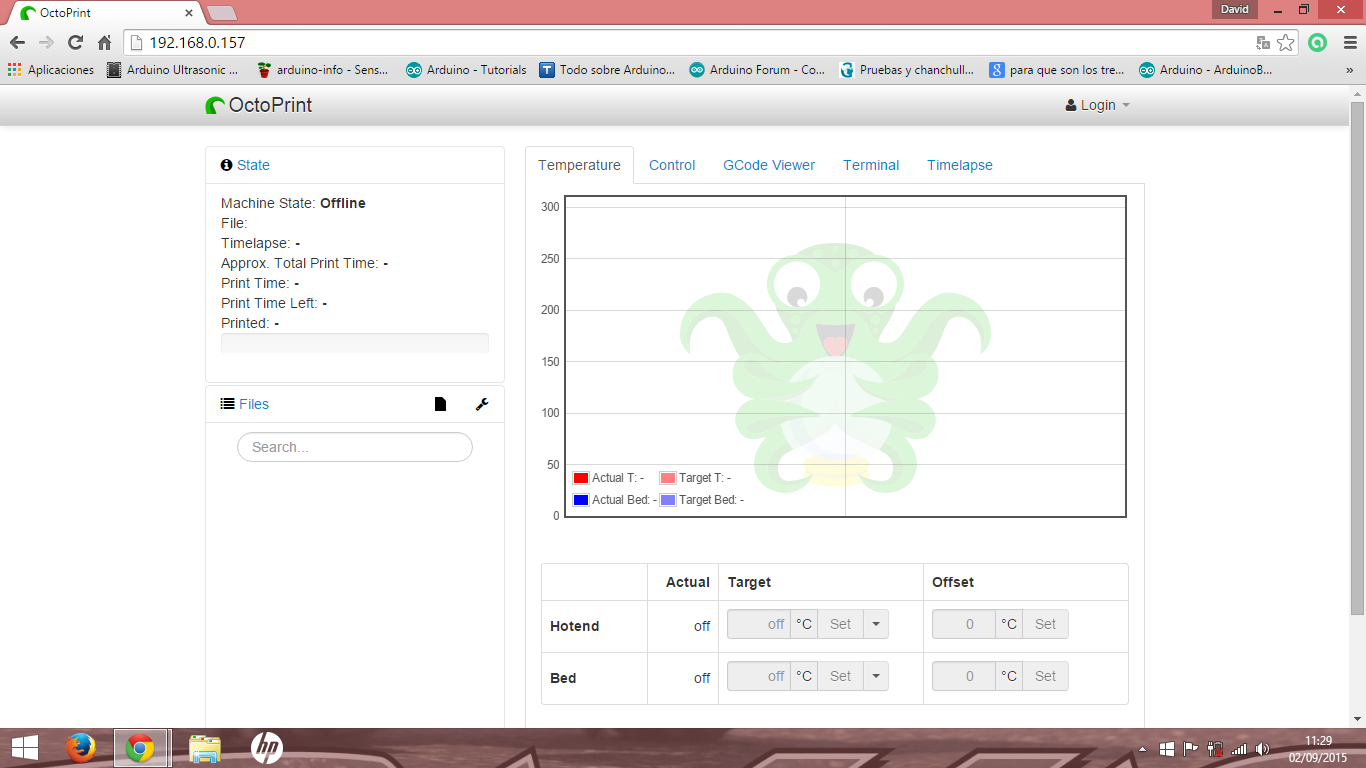Launch Firefox from the taskbar
The height and width of the screenshot is (768, 1366).
[80, 748]
